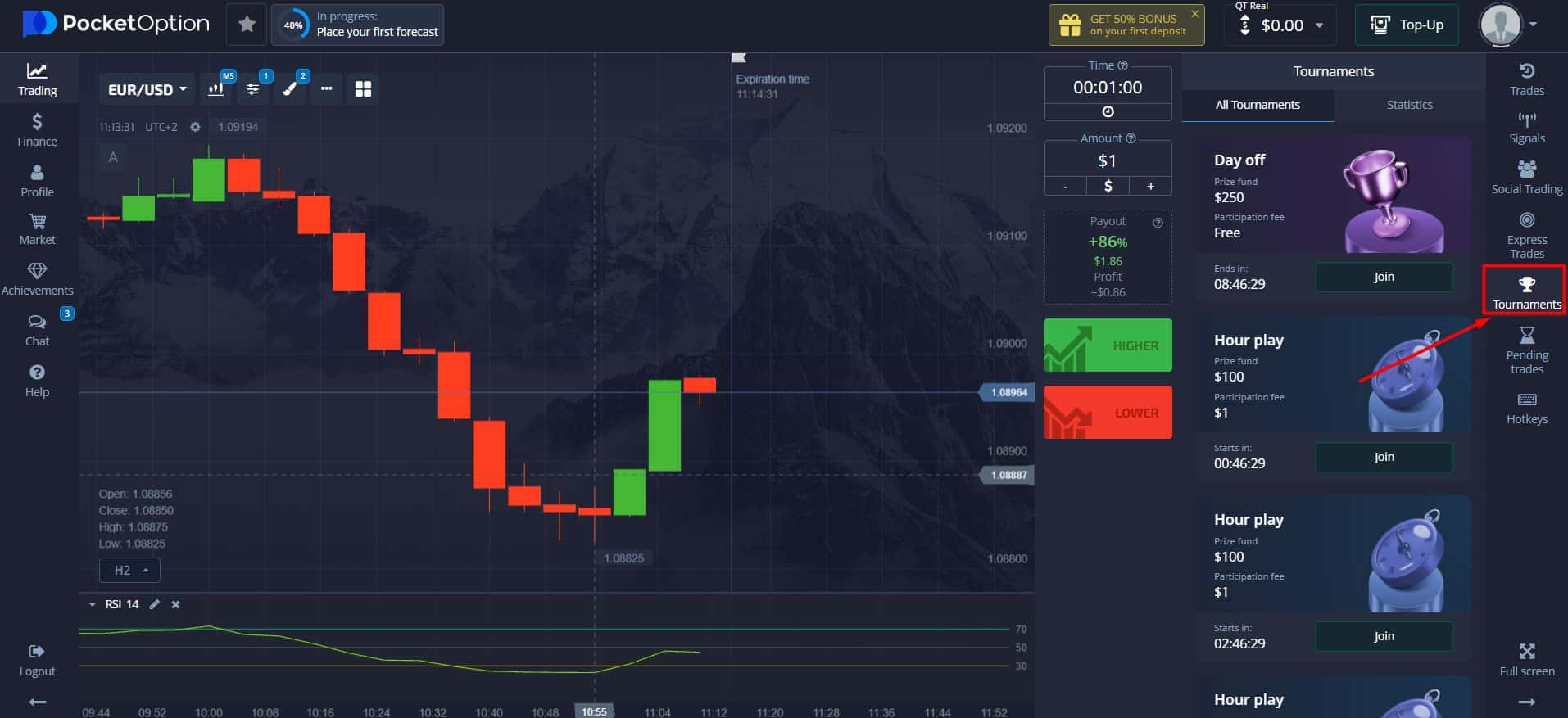Select the drawing tools brush icon
The height and width of the screenshot is (718, 1568).
(290, 89)
